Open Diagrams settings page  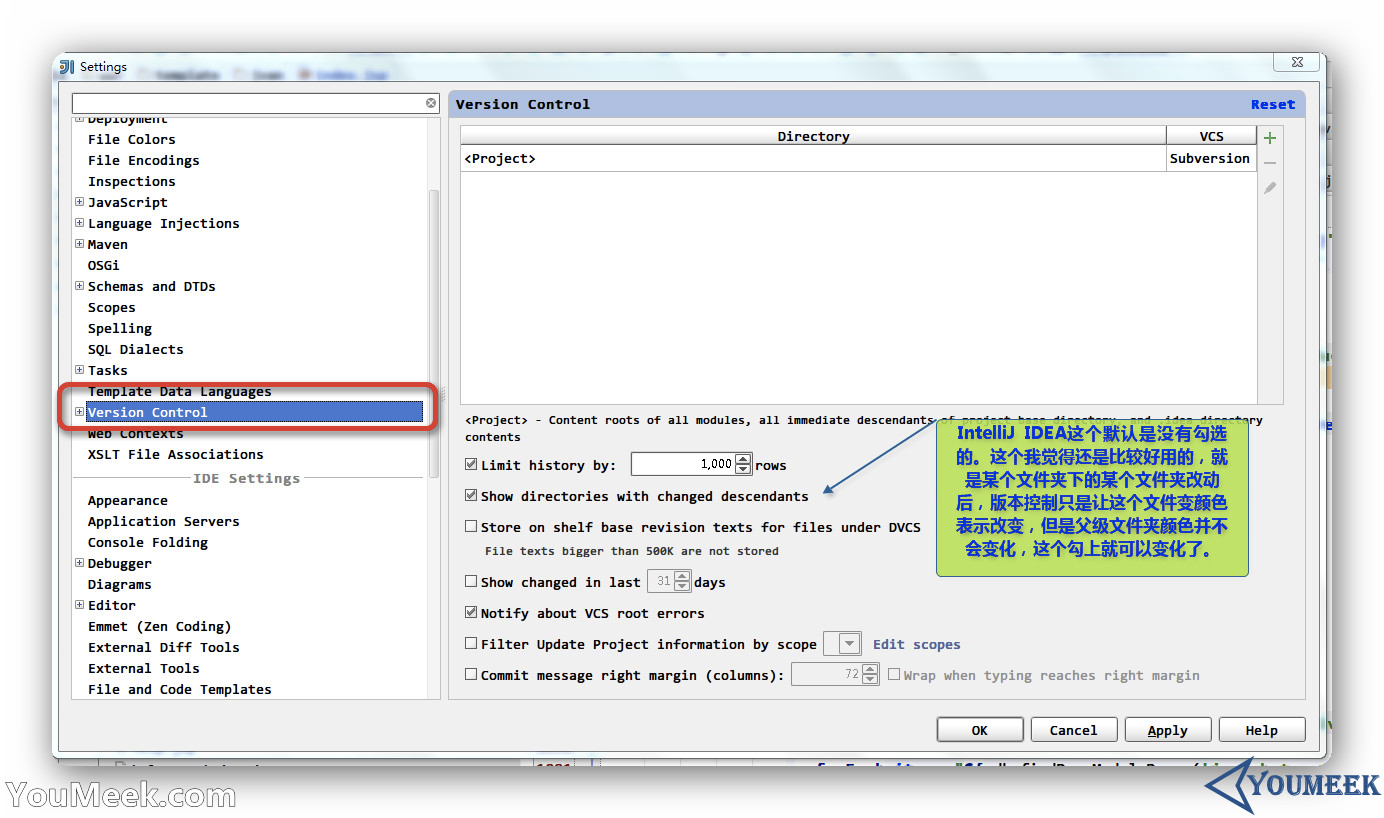pos(119,584)
